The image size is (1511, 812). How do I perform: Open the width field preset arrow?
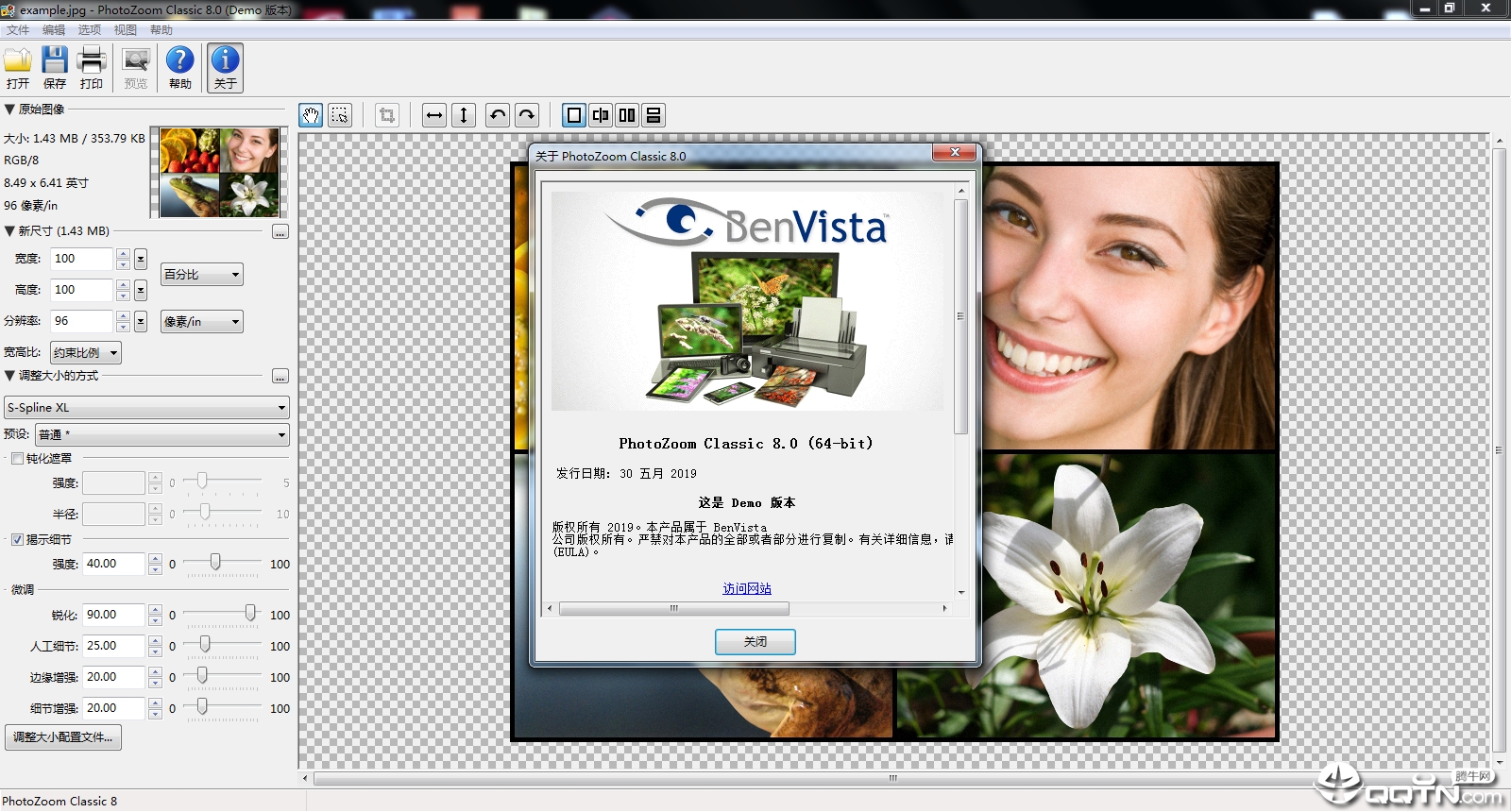click(141, 259)
